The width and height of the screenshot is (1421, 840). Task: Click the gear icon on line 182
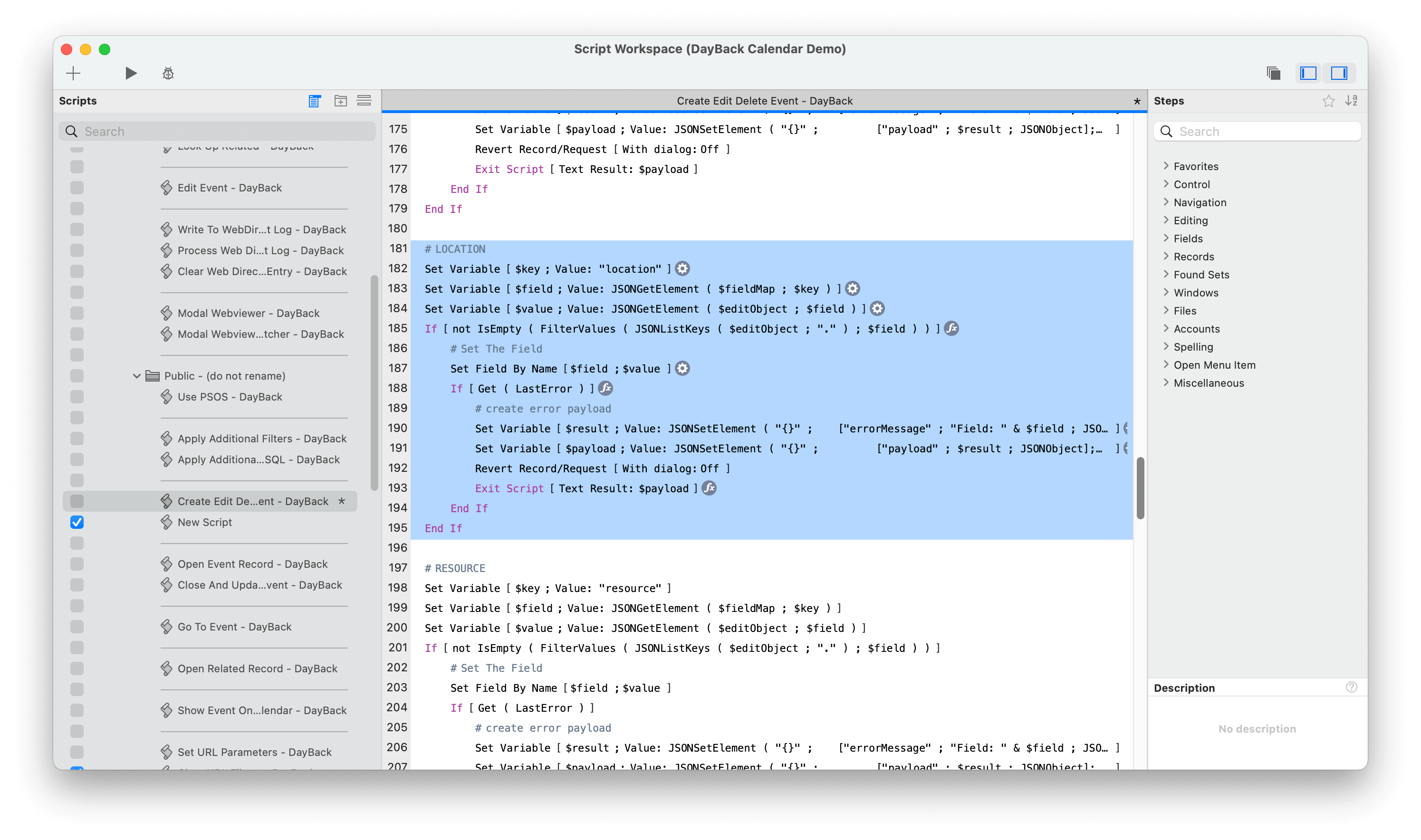(x=683, y=269)
